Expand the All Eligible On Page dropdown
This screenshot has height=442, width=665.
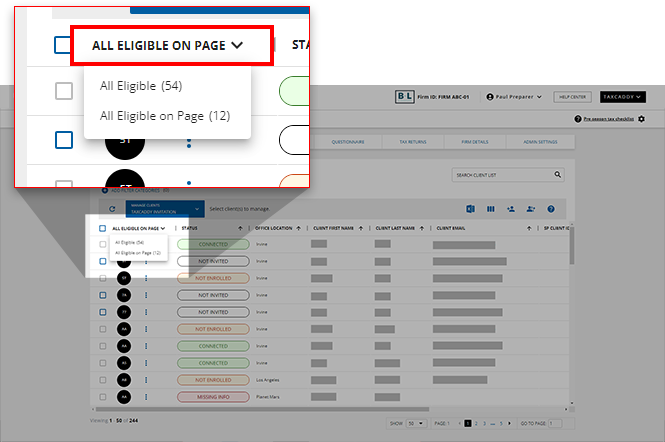tap(170, 45)
